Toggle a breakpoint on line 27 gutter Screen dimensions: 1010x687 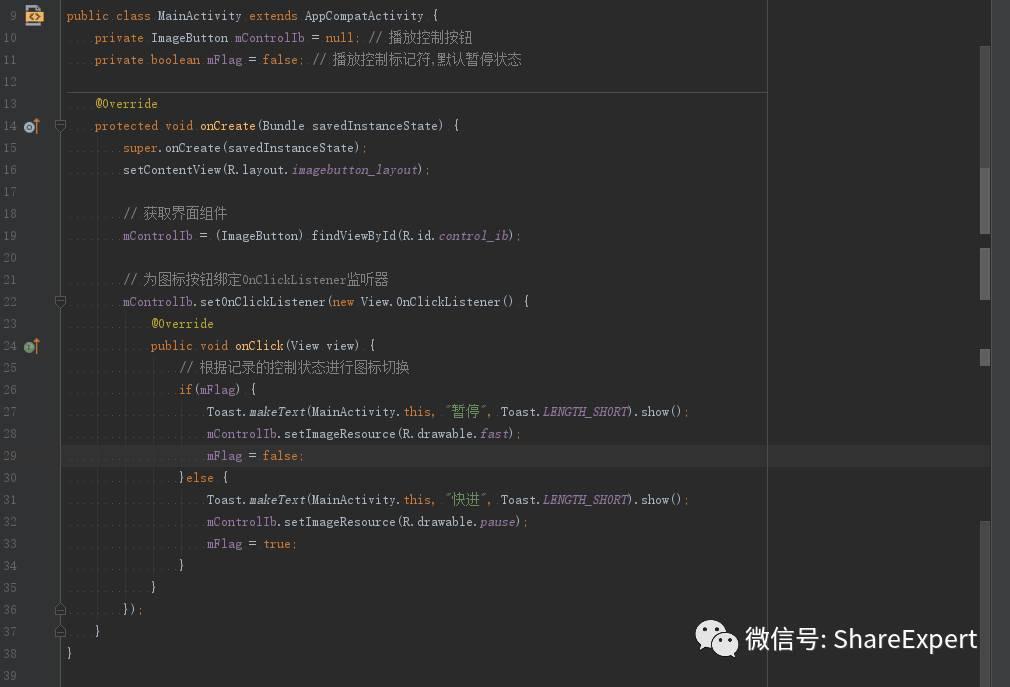click(44, 411)
